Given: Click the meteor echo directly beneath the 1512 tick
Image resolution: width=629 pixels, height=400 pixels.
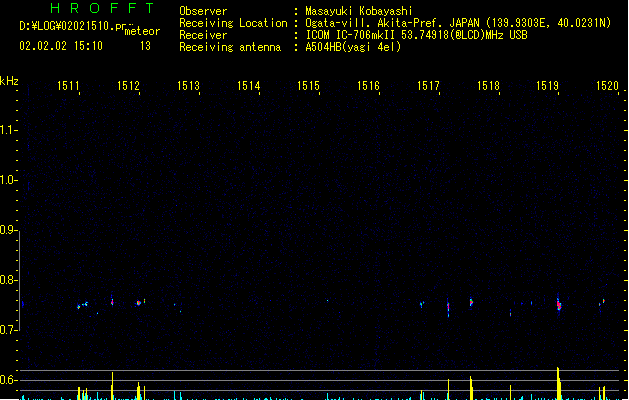Looking at the screenshot, I should pos(139,303).
